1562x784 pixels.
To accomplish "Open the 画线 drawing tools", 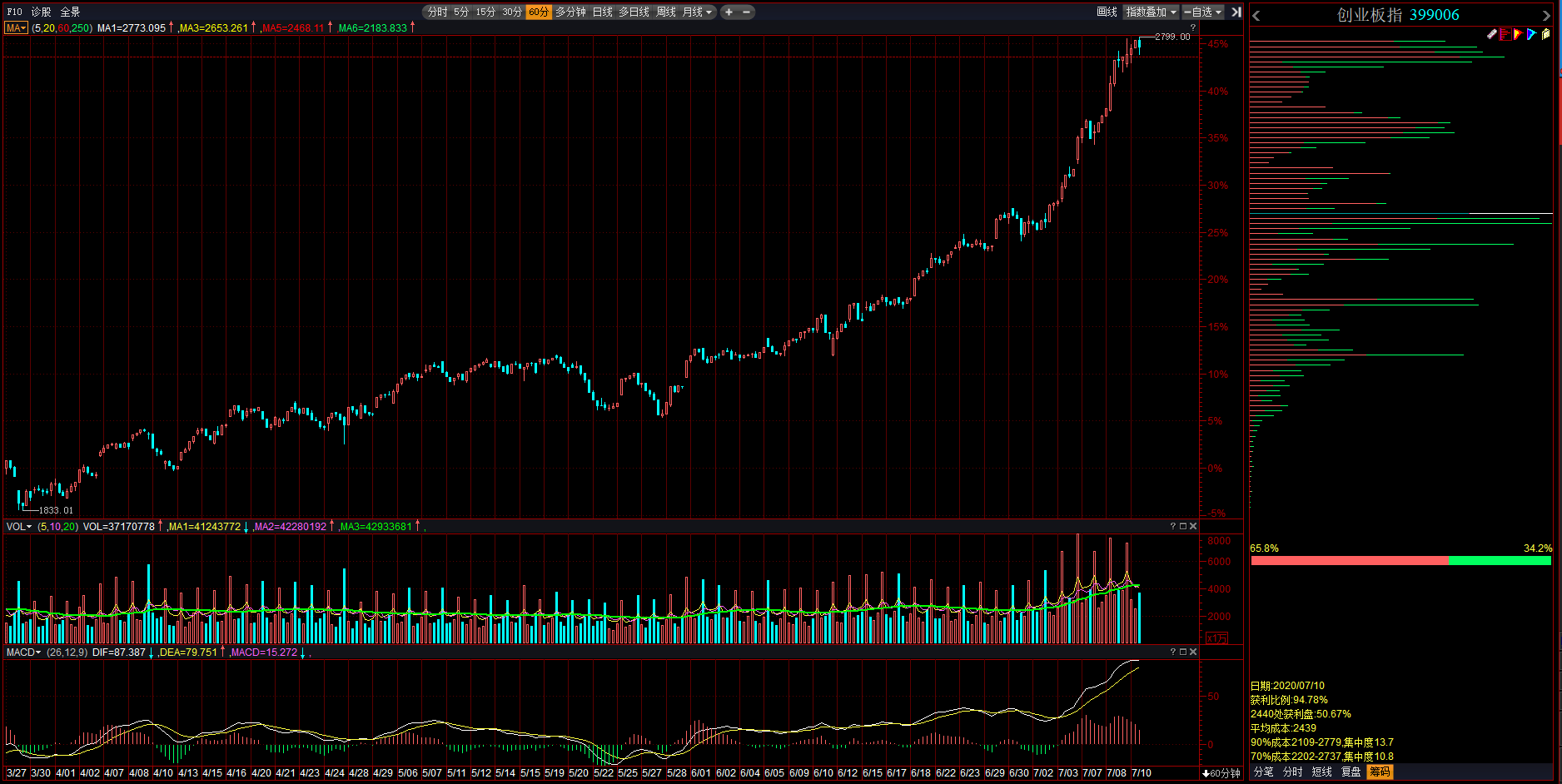I will (1107, 12).
